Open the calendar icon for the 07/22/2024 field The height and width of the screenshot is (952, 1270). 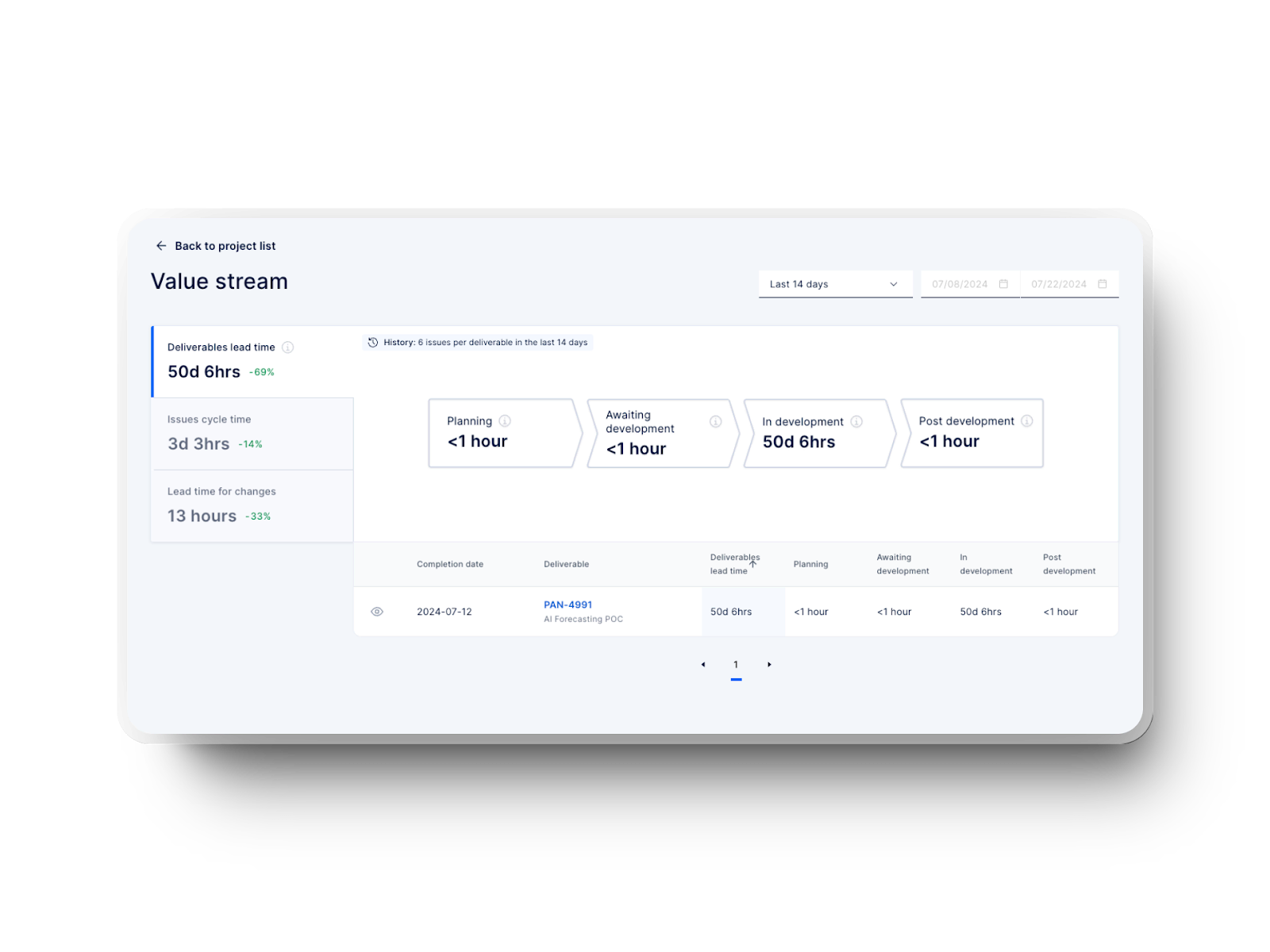pos(1103,283)
